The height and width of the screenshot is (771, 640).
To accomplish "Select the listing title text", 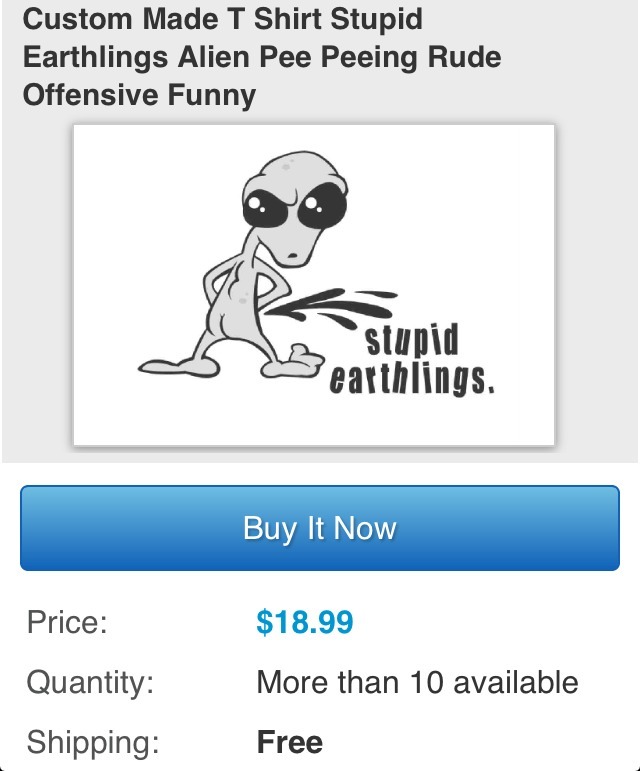I will pyautogui.click(x=262, y=57).
